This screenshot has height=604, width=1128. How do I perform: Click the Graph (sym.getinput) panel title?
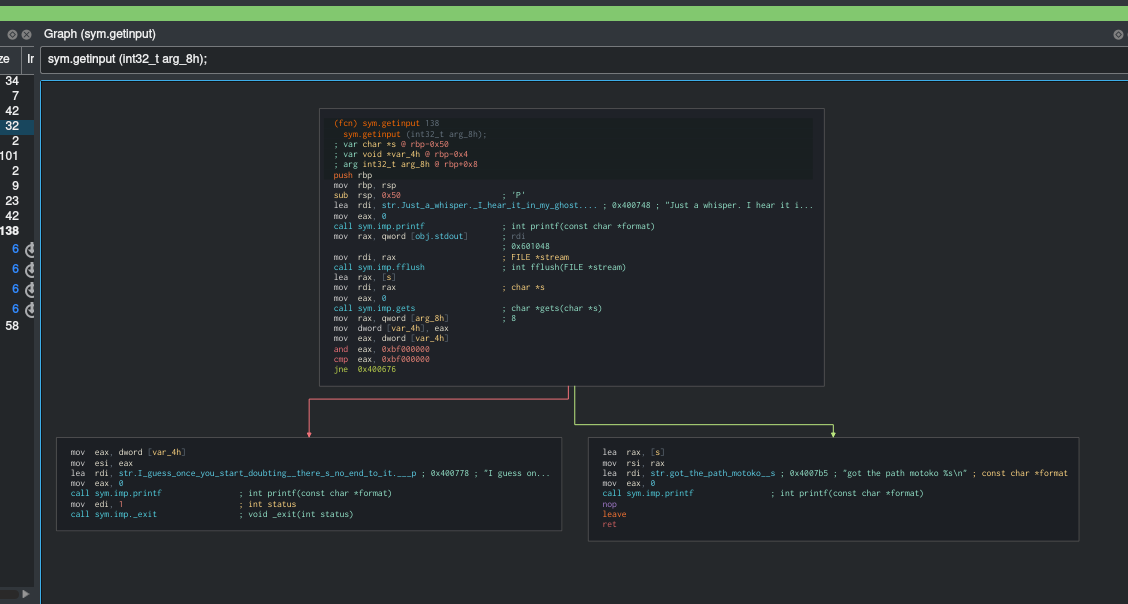100,35
